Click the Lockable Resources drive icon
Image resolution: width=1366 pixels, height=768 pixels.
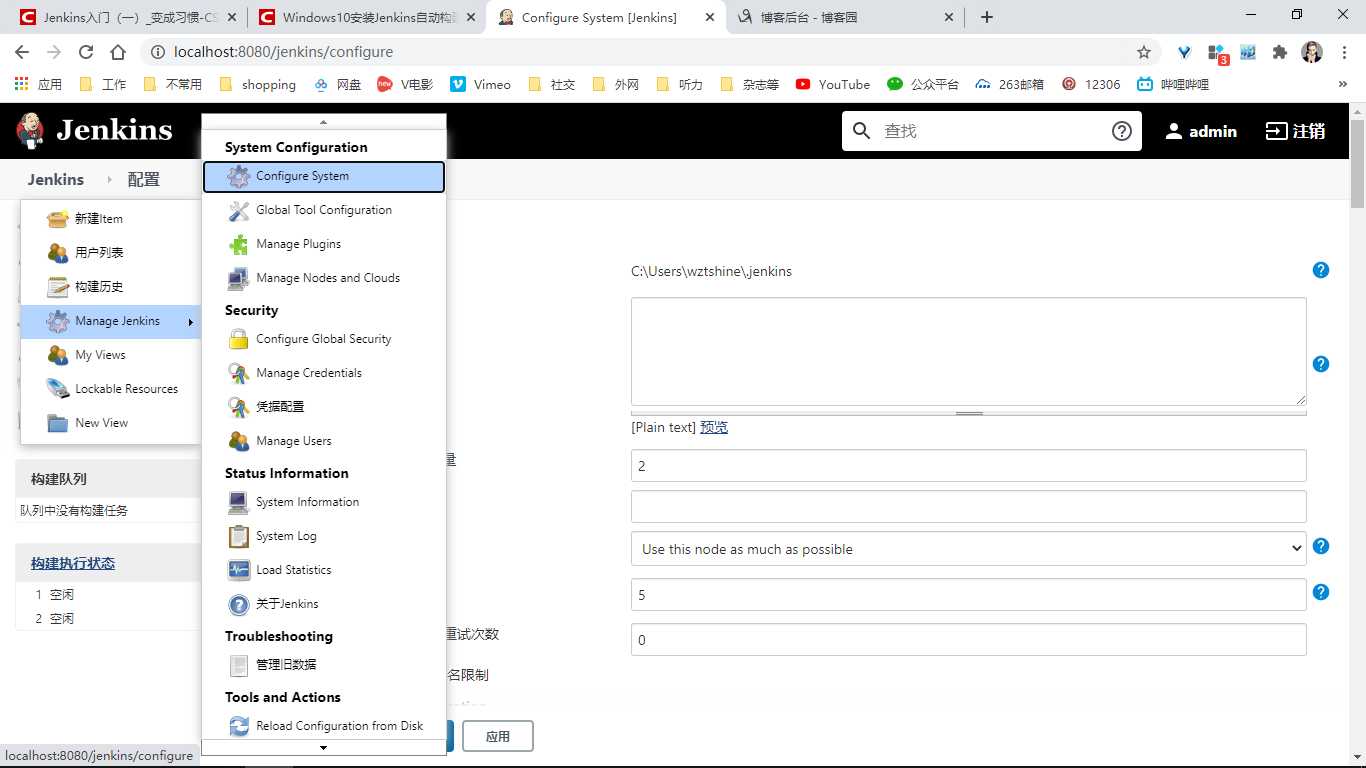point(58,389)
